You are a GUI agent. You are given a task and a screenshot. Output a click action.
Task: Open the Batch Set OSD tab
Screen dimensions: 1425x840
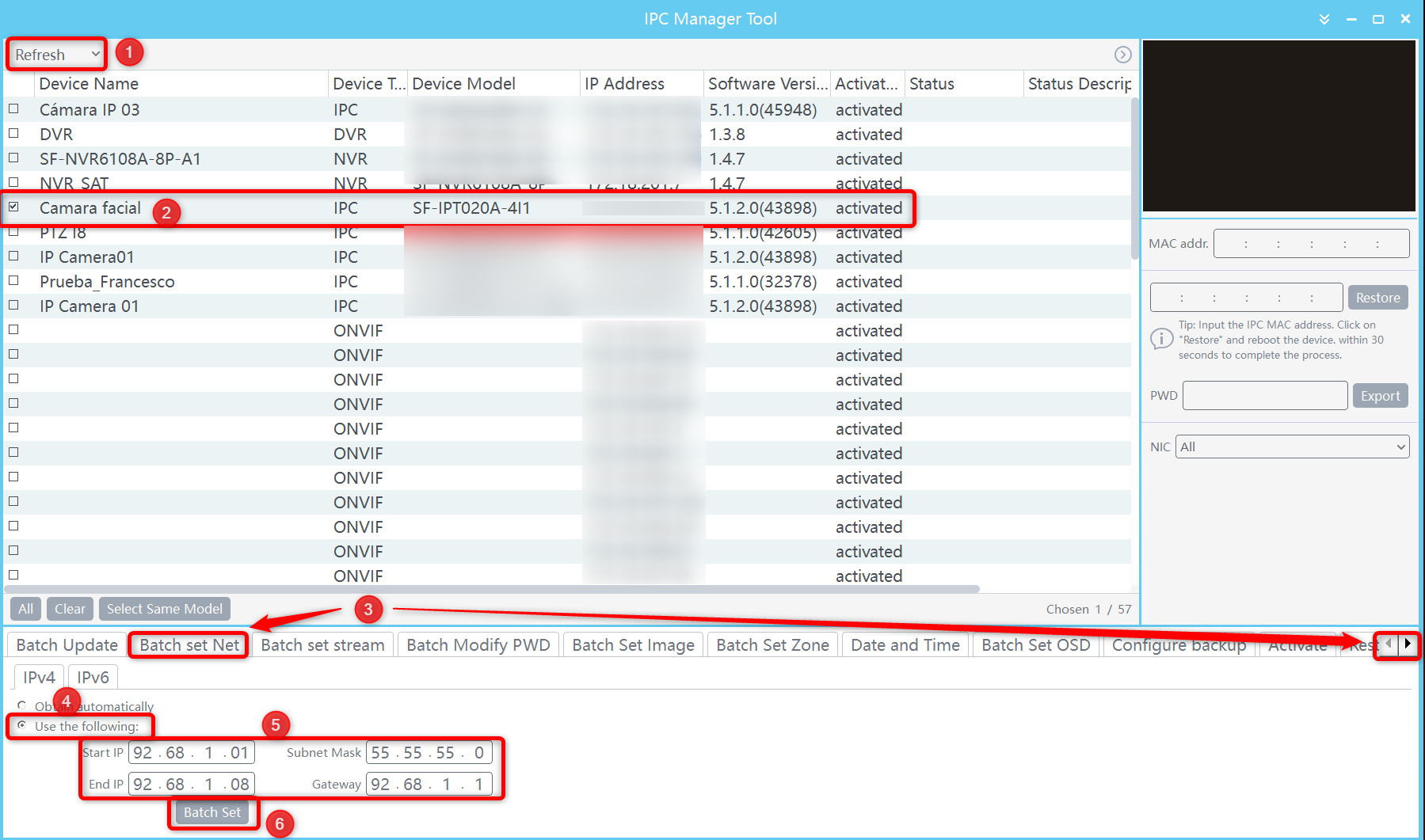[1035, 644]
